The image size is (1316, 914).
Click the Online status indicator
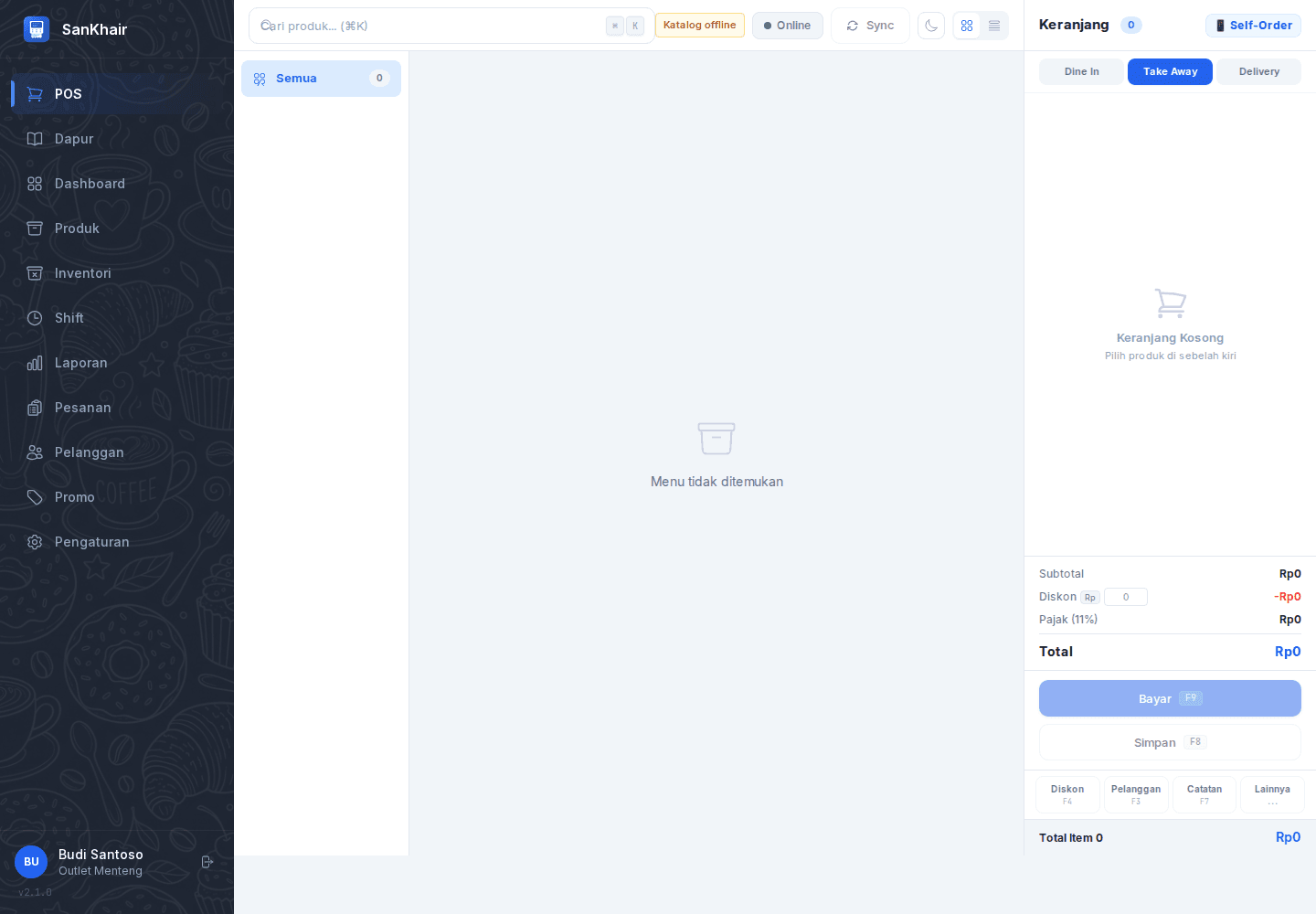(x=788, y=26)
